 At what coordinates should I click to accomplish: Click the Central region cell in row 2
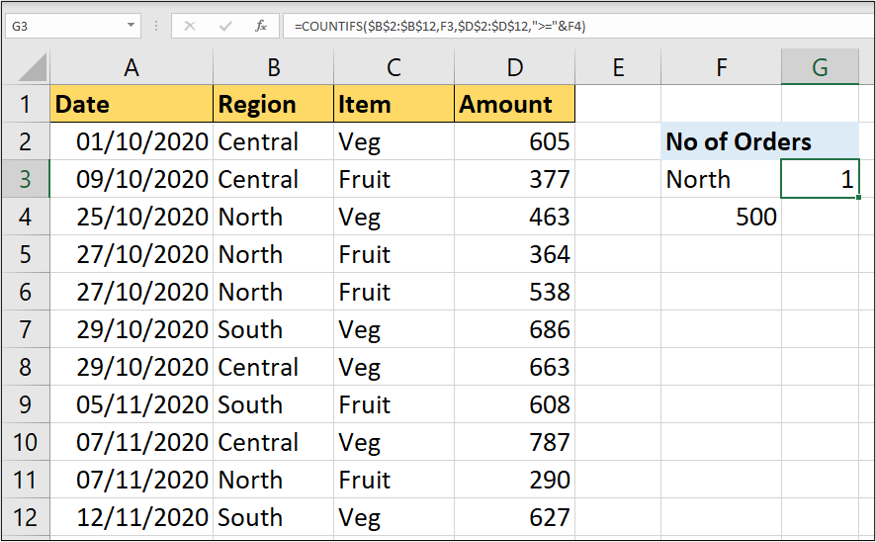[x=273, y=141]
